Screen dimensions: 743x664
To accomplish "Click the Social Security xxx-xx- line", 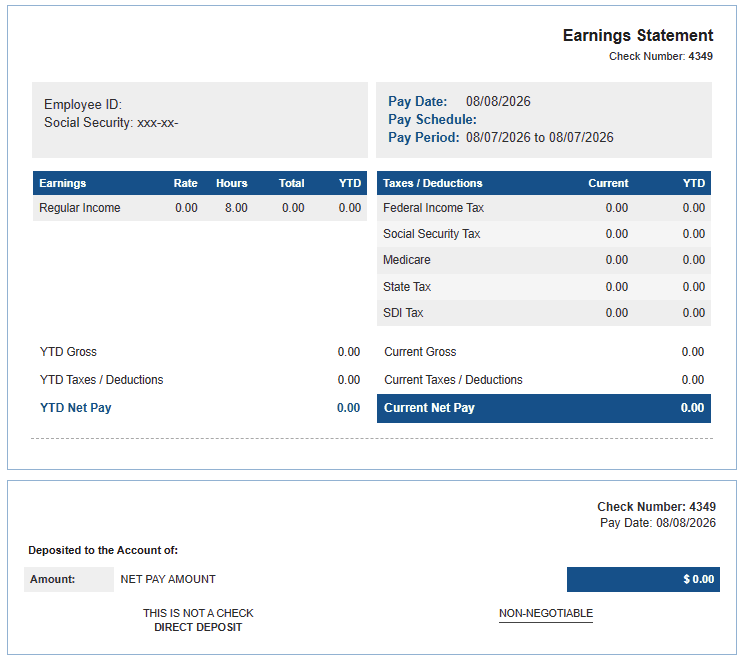I will pos(111,123).
